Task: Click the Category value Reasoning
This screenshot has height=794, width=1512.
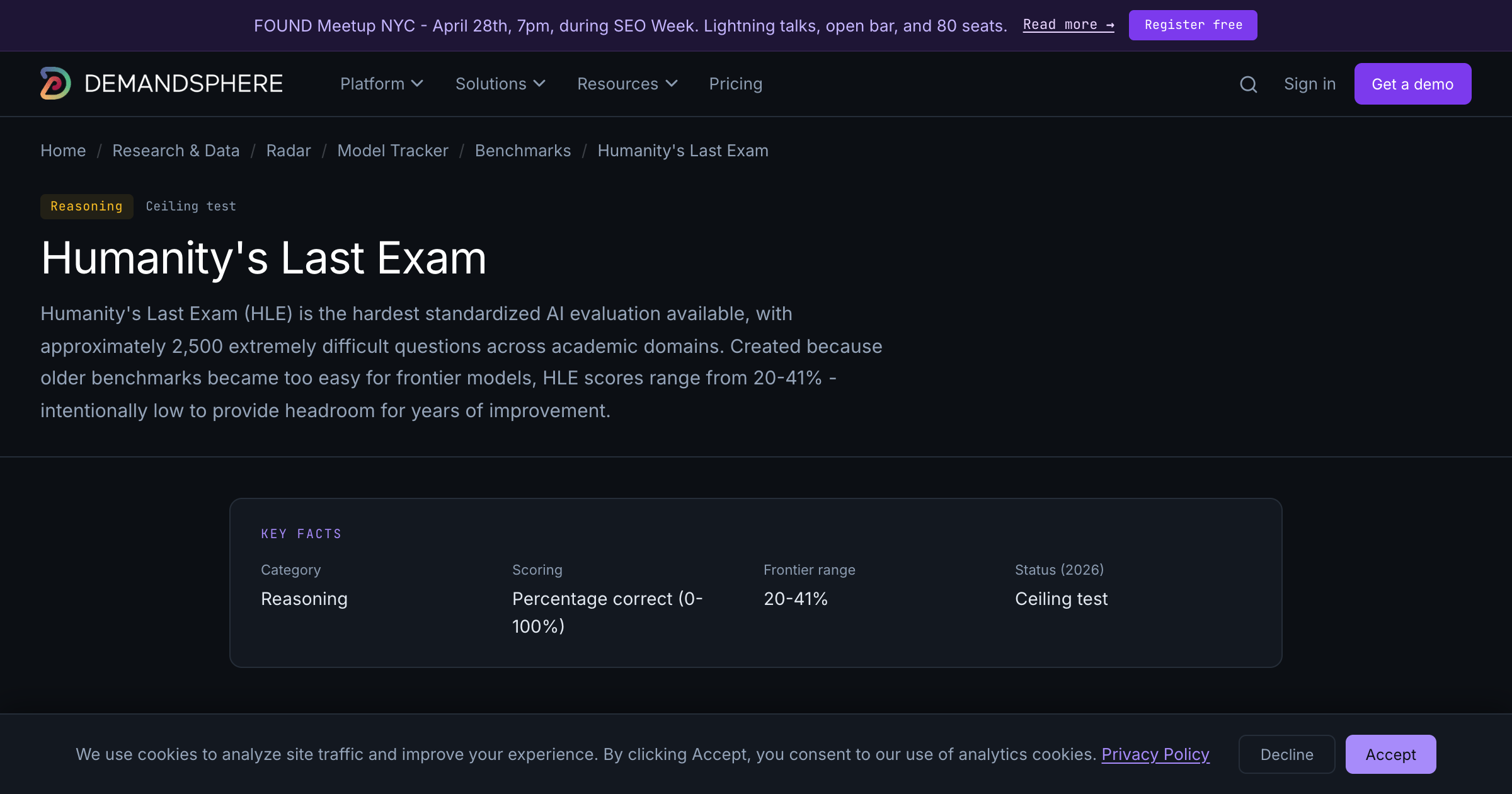Action: (304, 599)
